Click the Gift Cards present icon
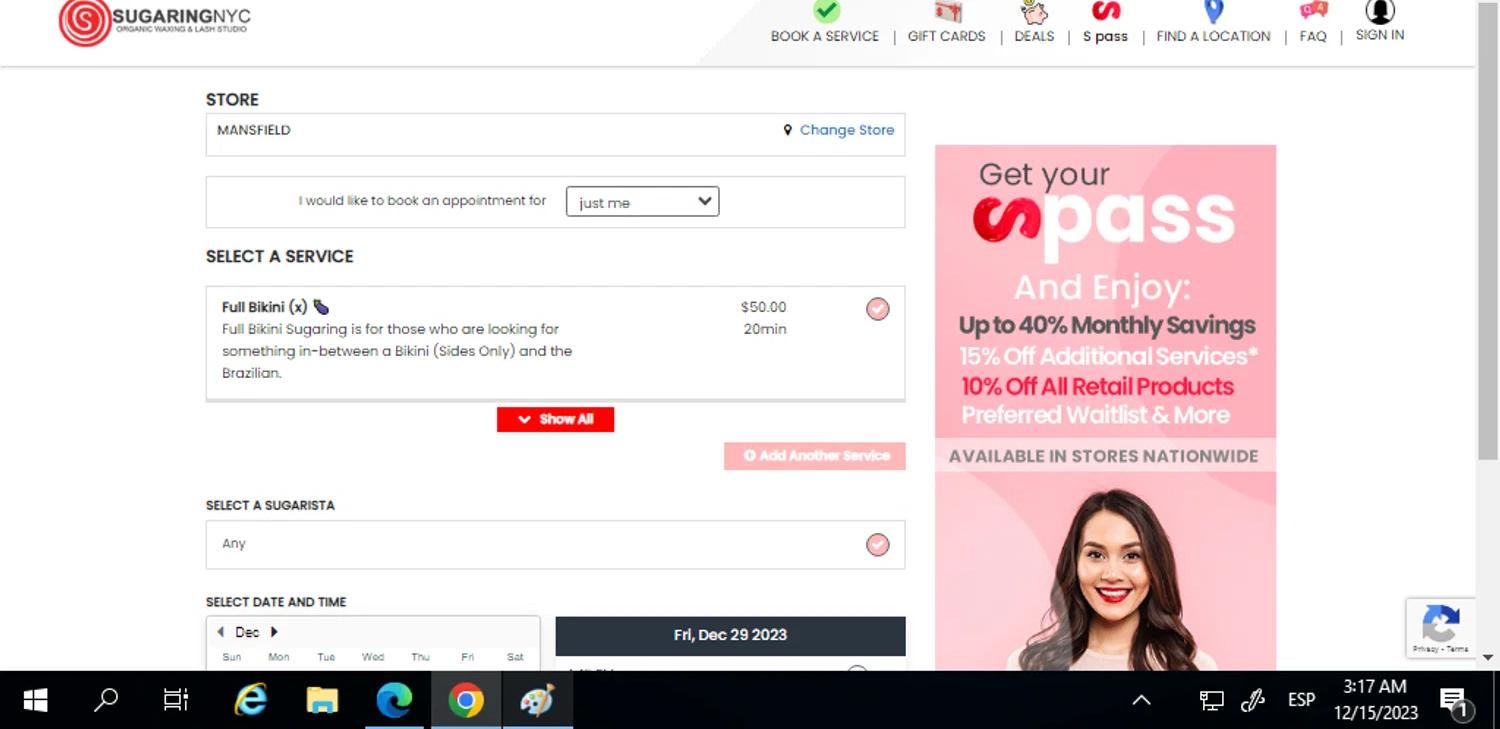The width and height of the screenshot is (1500, 729). (947, 11)
